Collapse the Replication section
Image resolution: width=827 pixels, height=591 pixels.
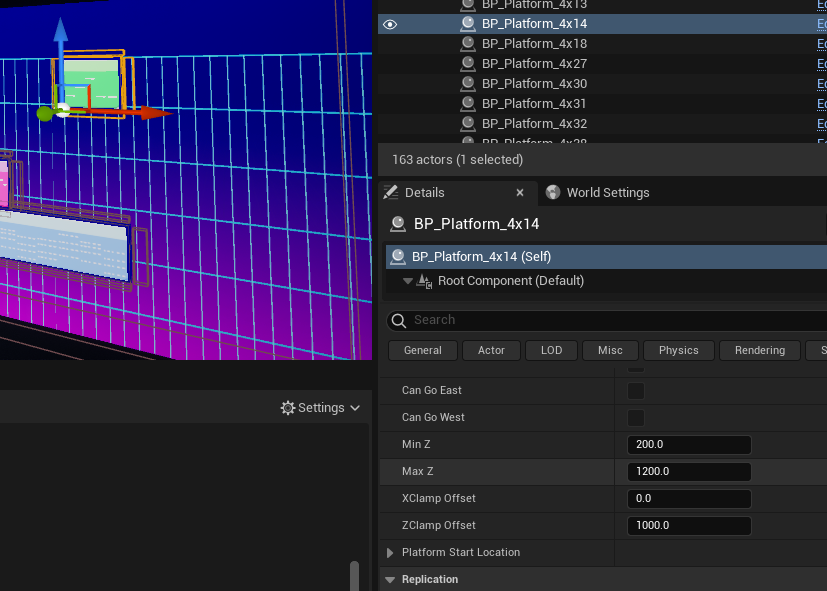click(x=390, y=579)
